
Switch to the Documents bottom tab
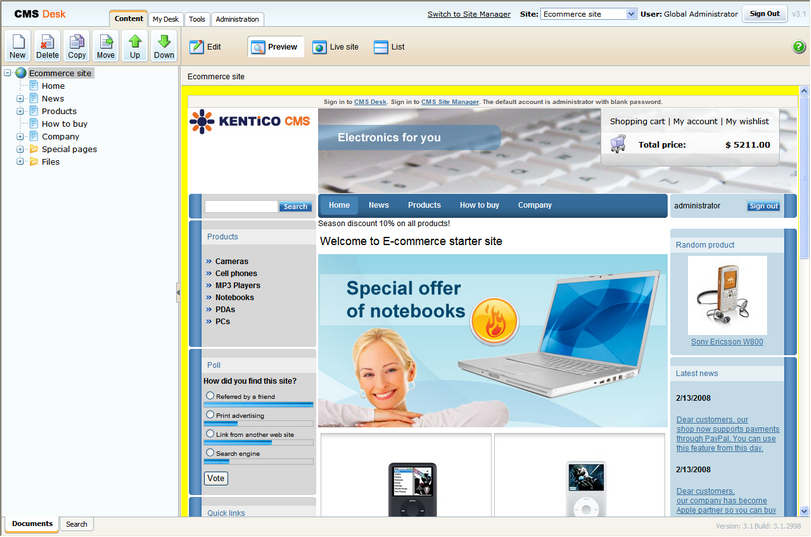pos(32,524)
